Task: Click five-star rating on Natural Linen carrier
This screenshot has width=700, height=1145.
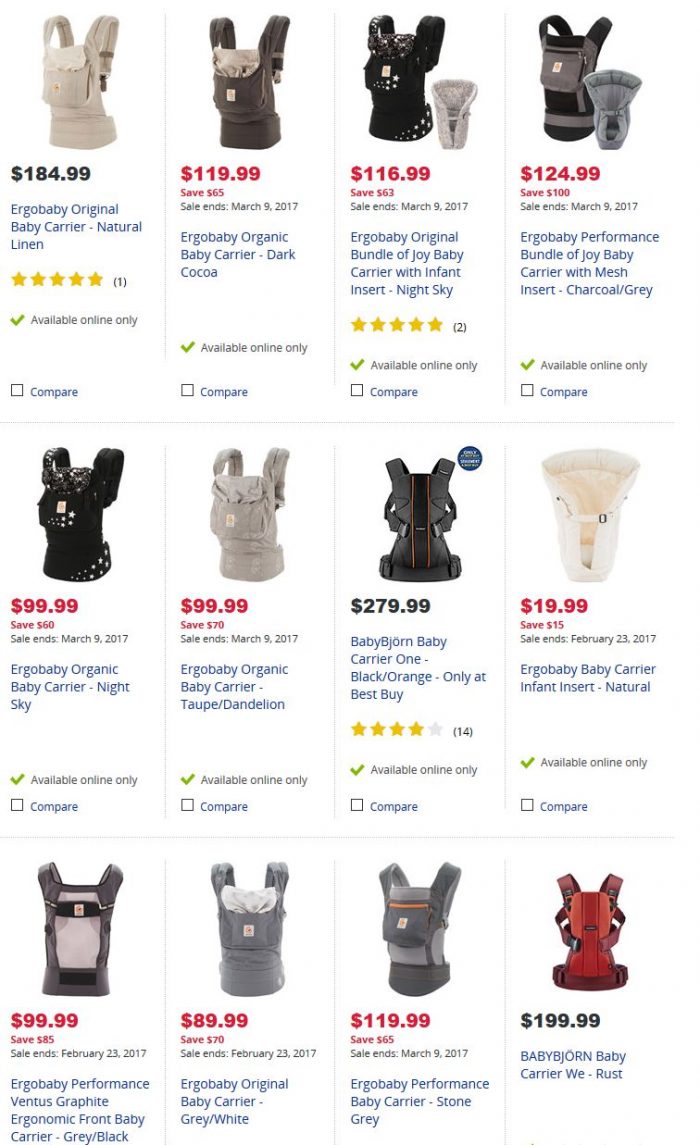Action: 57,280
